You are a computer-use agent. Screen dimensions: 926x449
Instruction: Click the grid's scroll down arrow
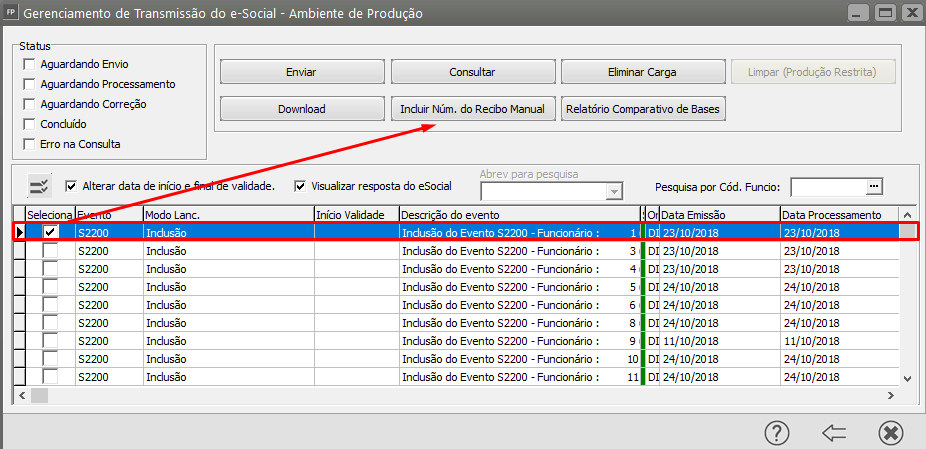[x=908, y=378]
